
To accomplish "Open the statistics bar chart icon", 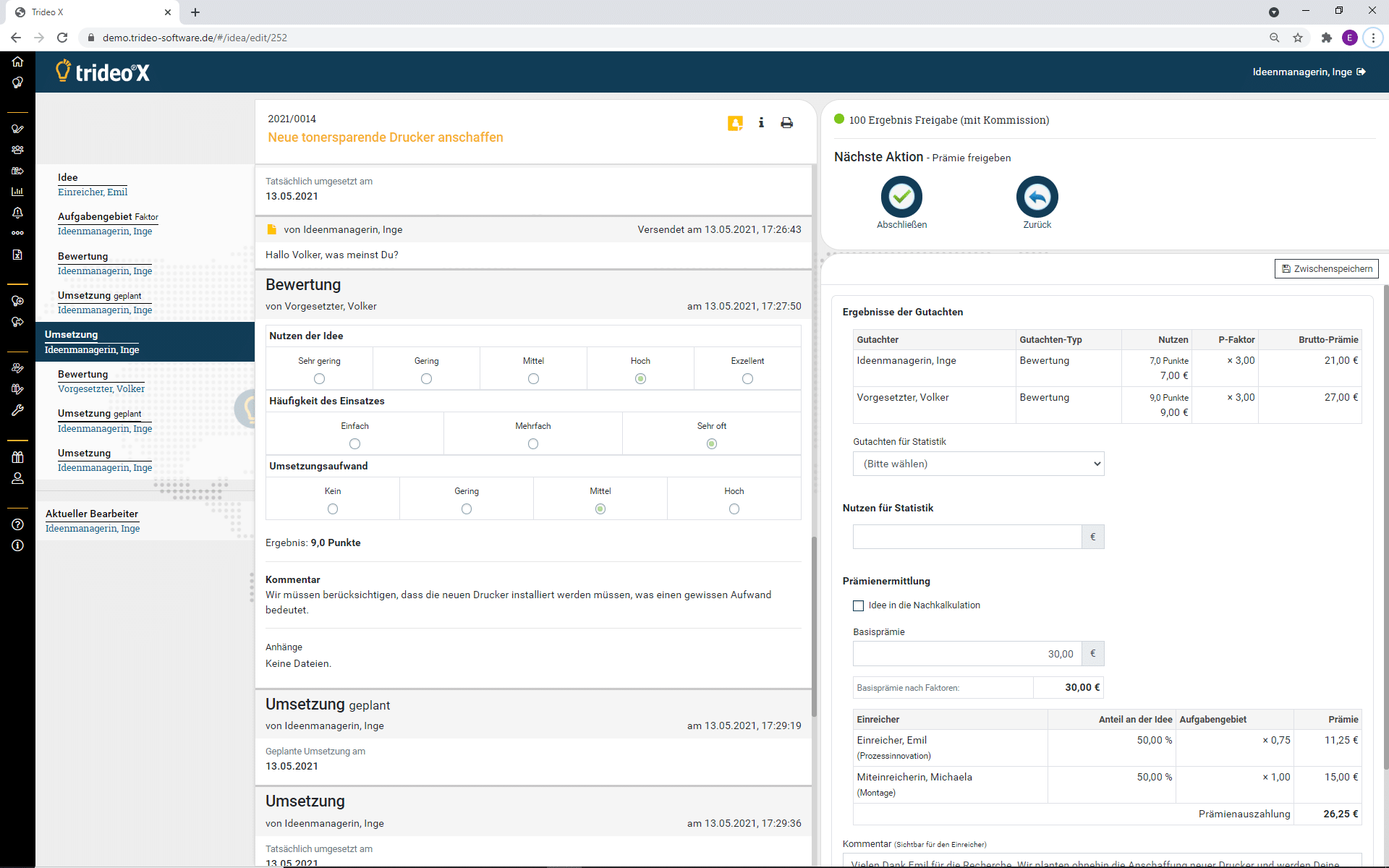I will coord(17,192).
